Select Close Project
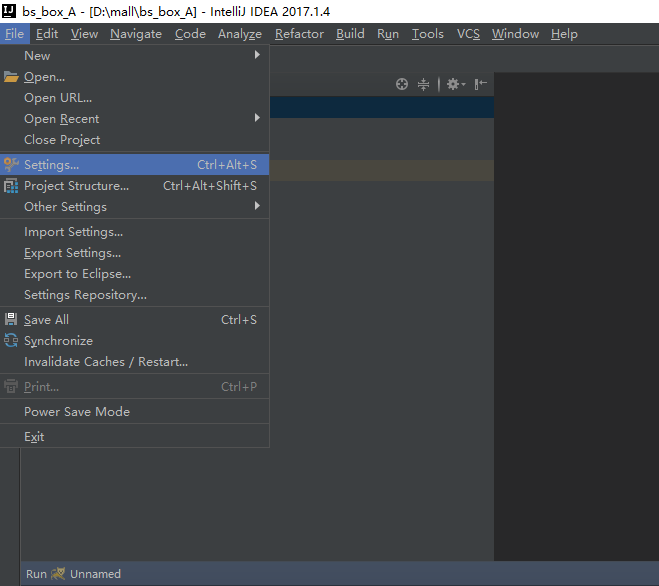 tap(134, 140)
